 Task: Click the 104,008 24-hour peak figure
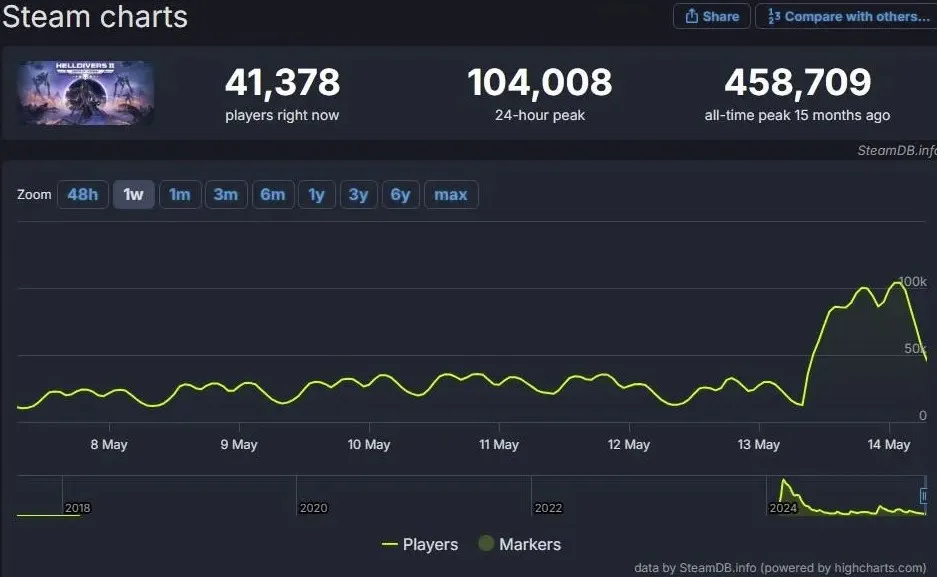(540, 82)
